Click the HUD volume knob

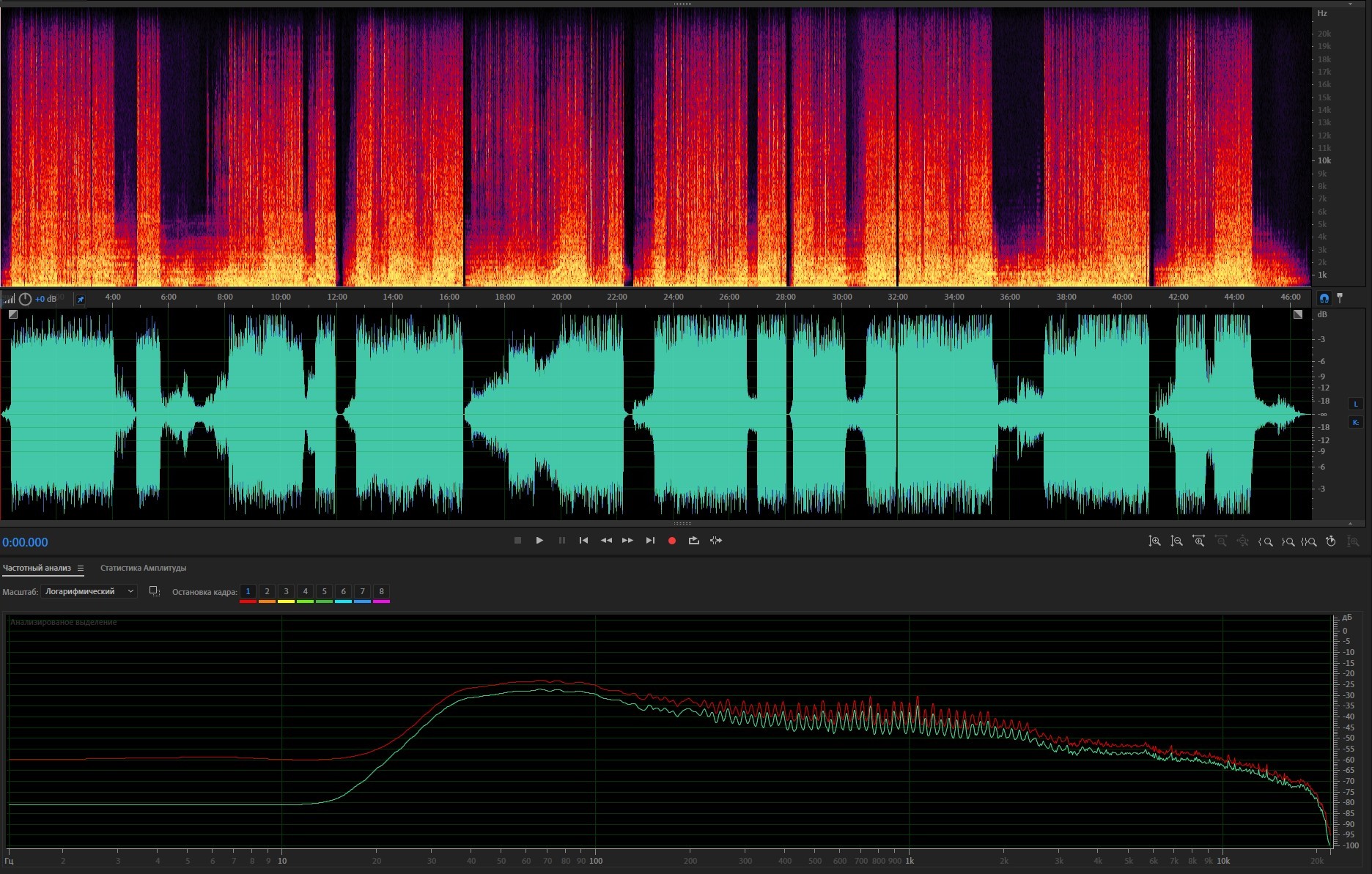[26, 299]
